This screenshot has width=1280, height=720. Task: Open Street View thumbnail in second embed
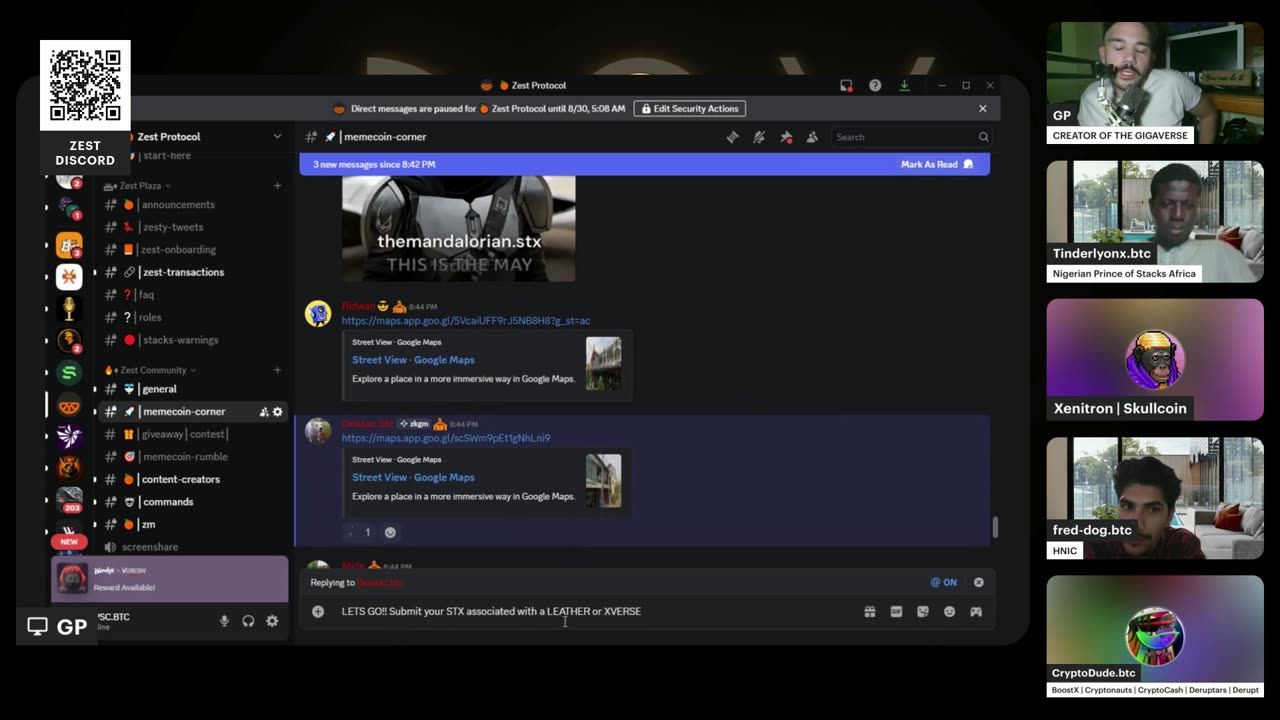tap(603, 481)
